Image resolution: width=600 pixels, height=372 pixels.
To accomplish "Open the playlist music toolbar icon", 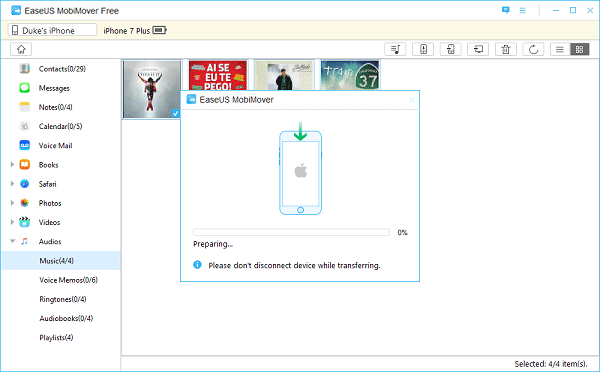I will (x=395, y=49).
